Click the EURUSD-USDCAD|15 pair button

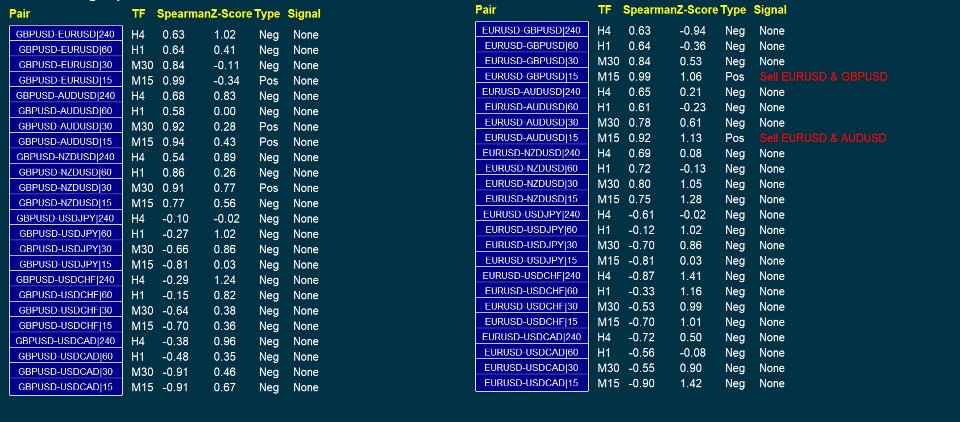(531, 383)
